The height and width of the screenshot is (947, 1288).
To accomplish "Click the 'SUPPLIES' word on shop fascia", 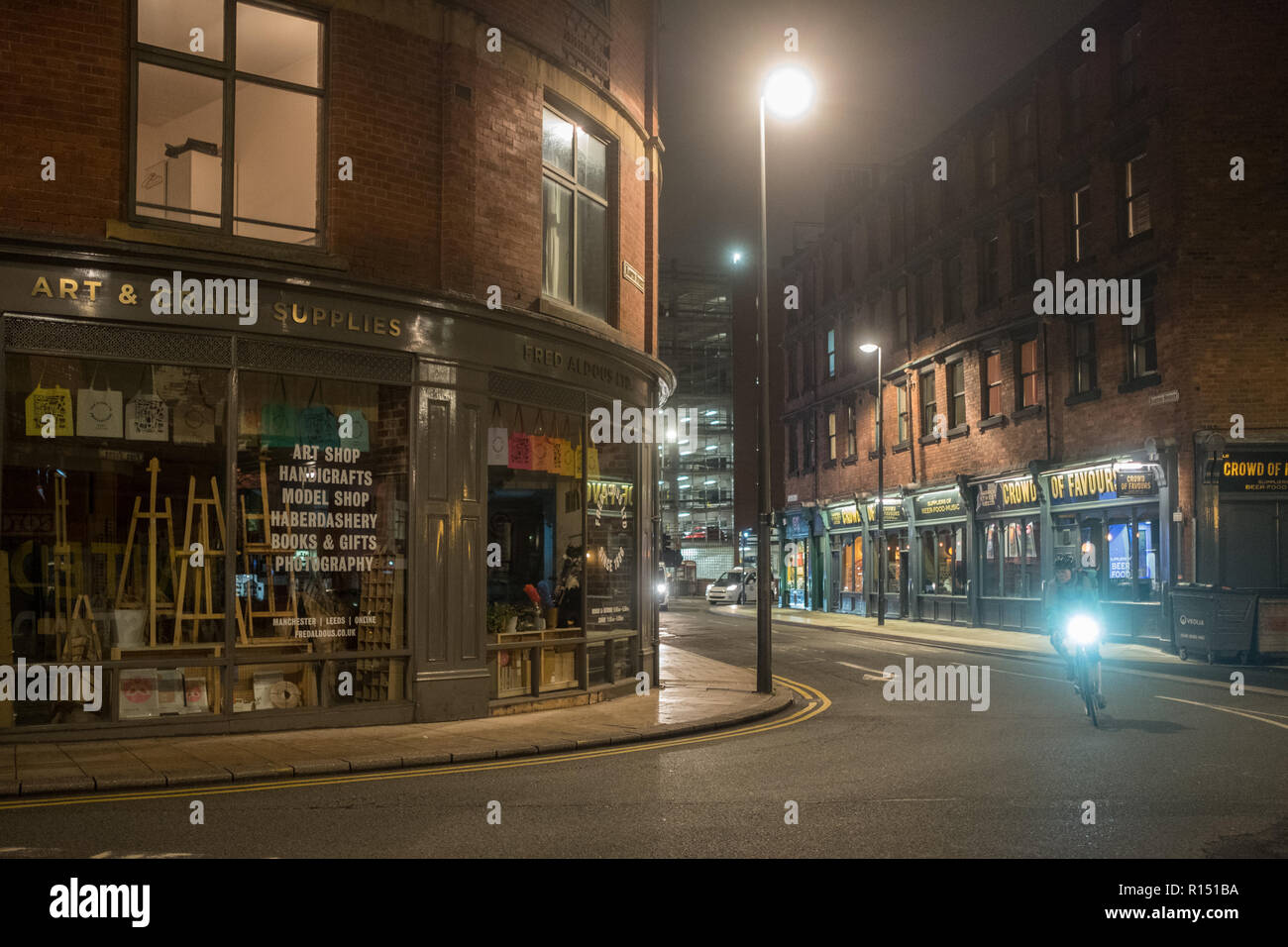I will coord(337,319).
